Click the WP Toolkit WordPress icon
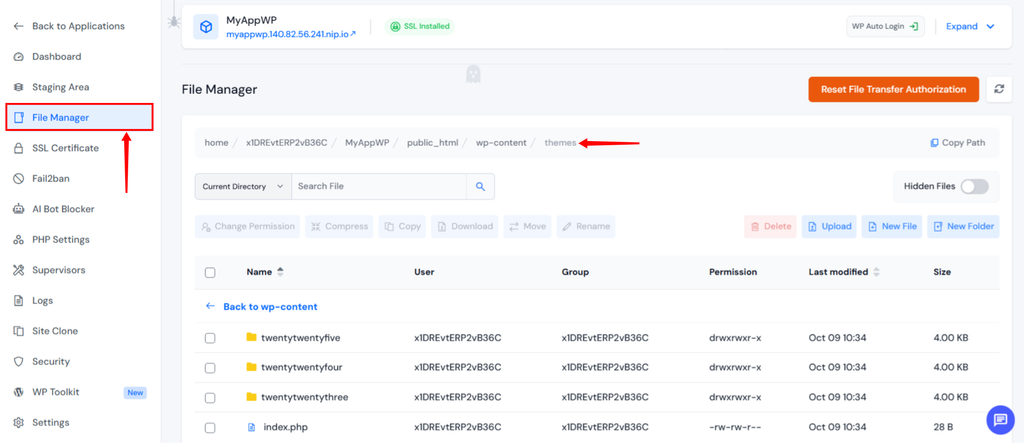Viewport: 1024px width, 443px height. pos(19,392)
